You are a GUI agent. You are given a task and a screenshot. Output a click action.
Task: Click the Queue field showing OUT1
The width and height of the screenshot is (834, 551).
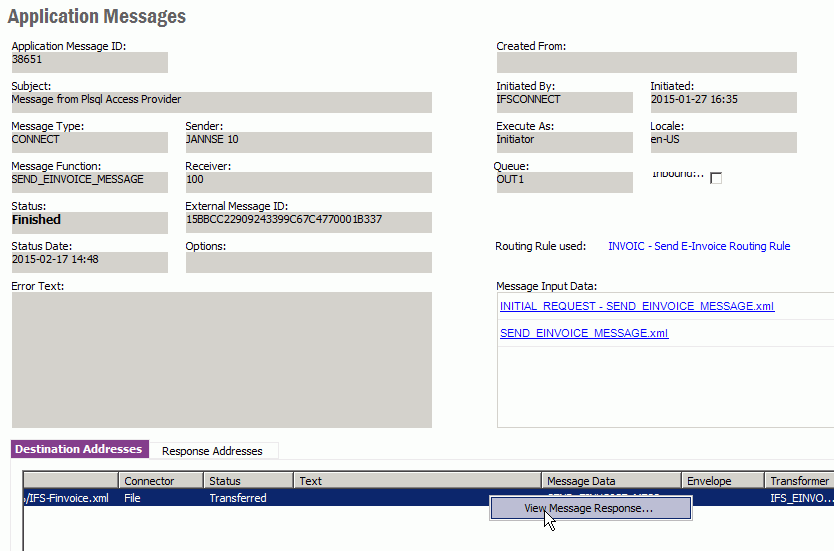pos(564,182)
